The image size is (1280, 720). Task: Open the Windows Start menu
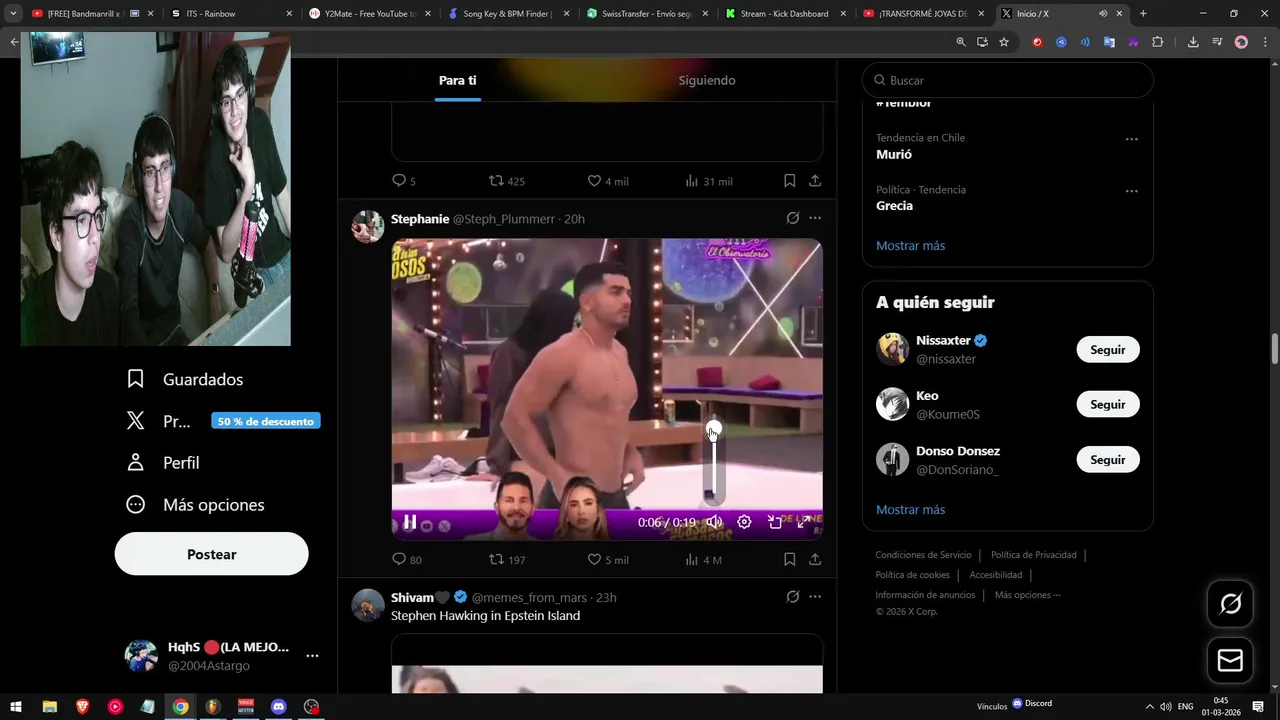click(x=16, y=707)
